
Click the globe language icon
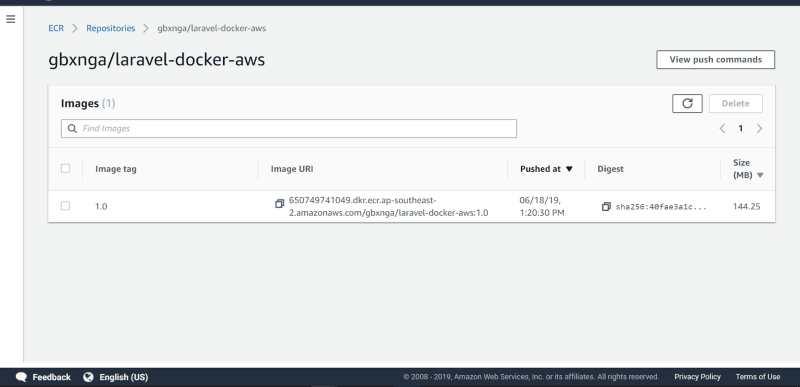coord(88,377)
